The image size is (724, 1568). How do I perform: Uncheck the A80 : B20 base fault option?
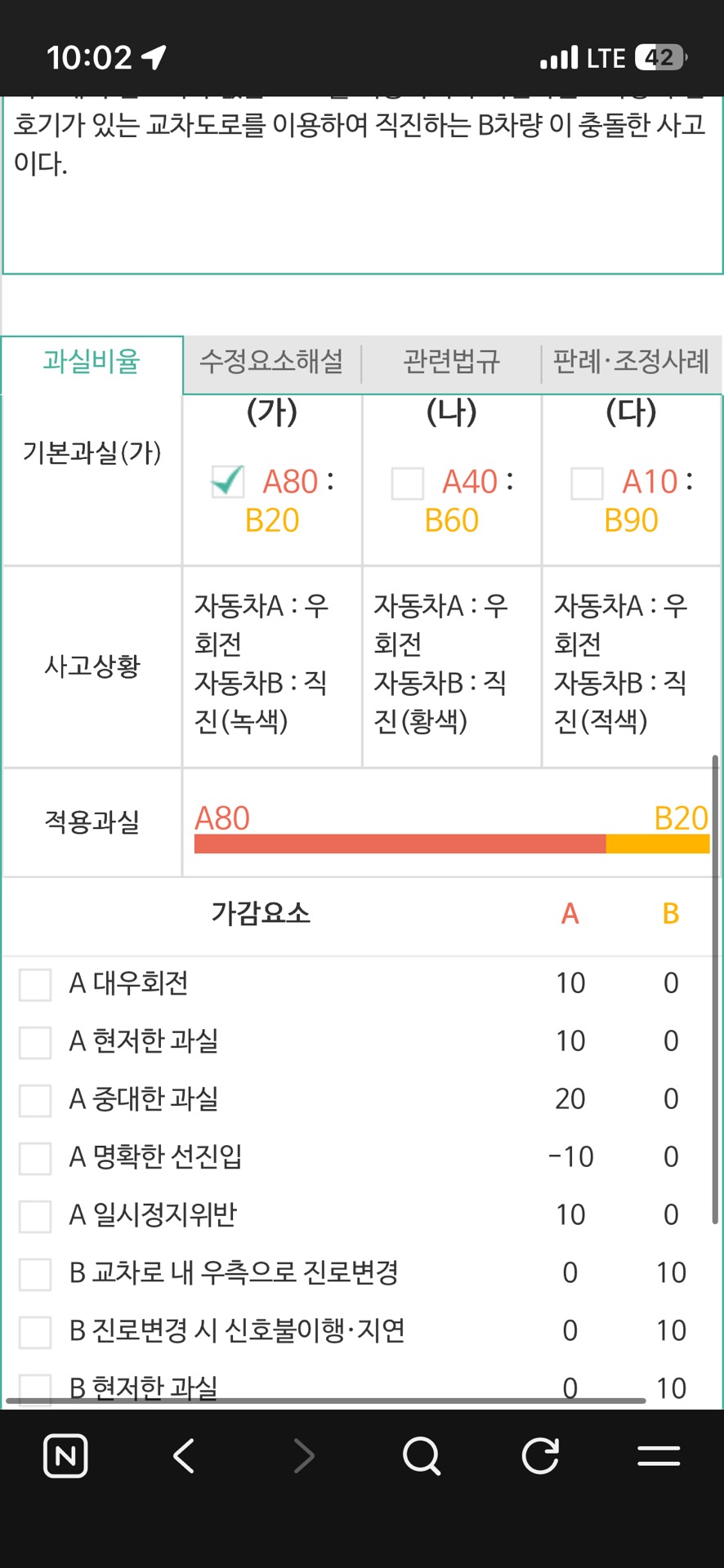coord(227,482)
